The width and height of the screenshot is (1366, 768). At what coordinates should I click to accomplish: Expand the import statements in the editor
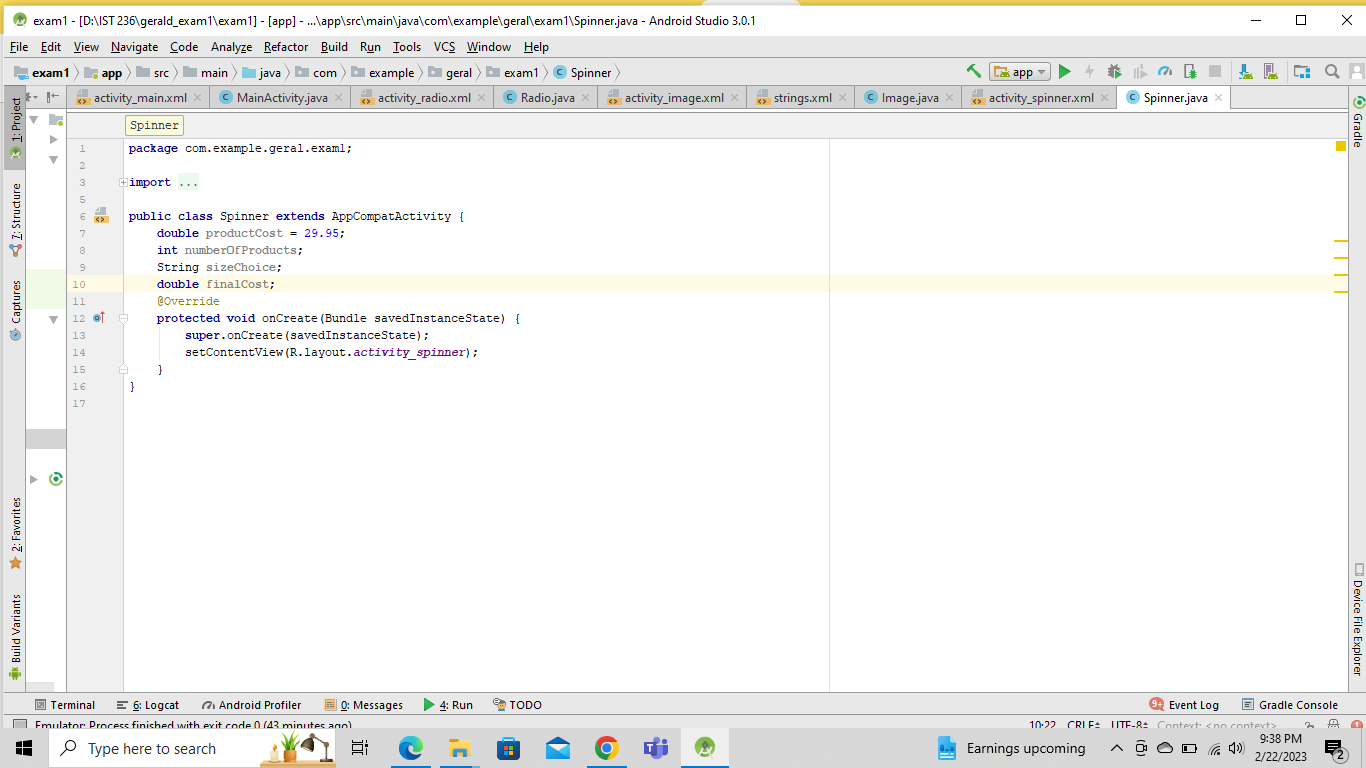122,181
